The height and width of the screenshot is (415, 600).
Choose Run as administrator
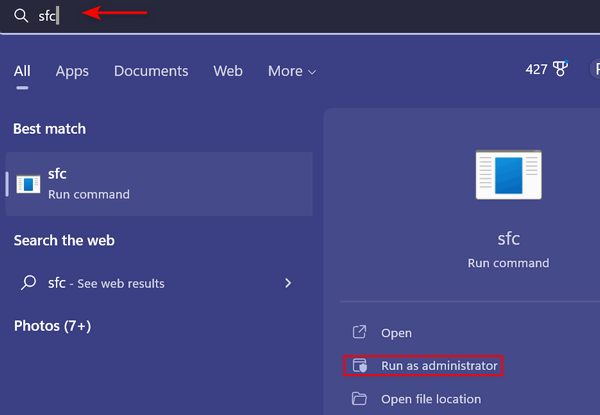pyautogui.click(x=423, y=366)
